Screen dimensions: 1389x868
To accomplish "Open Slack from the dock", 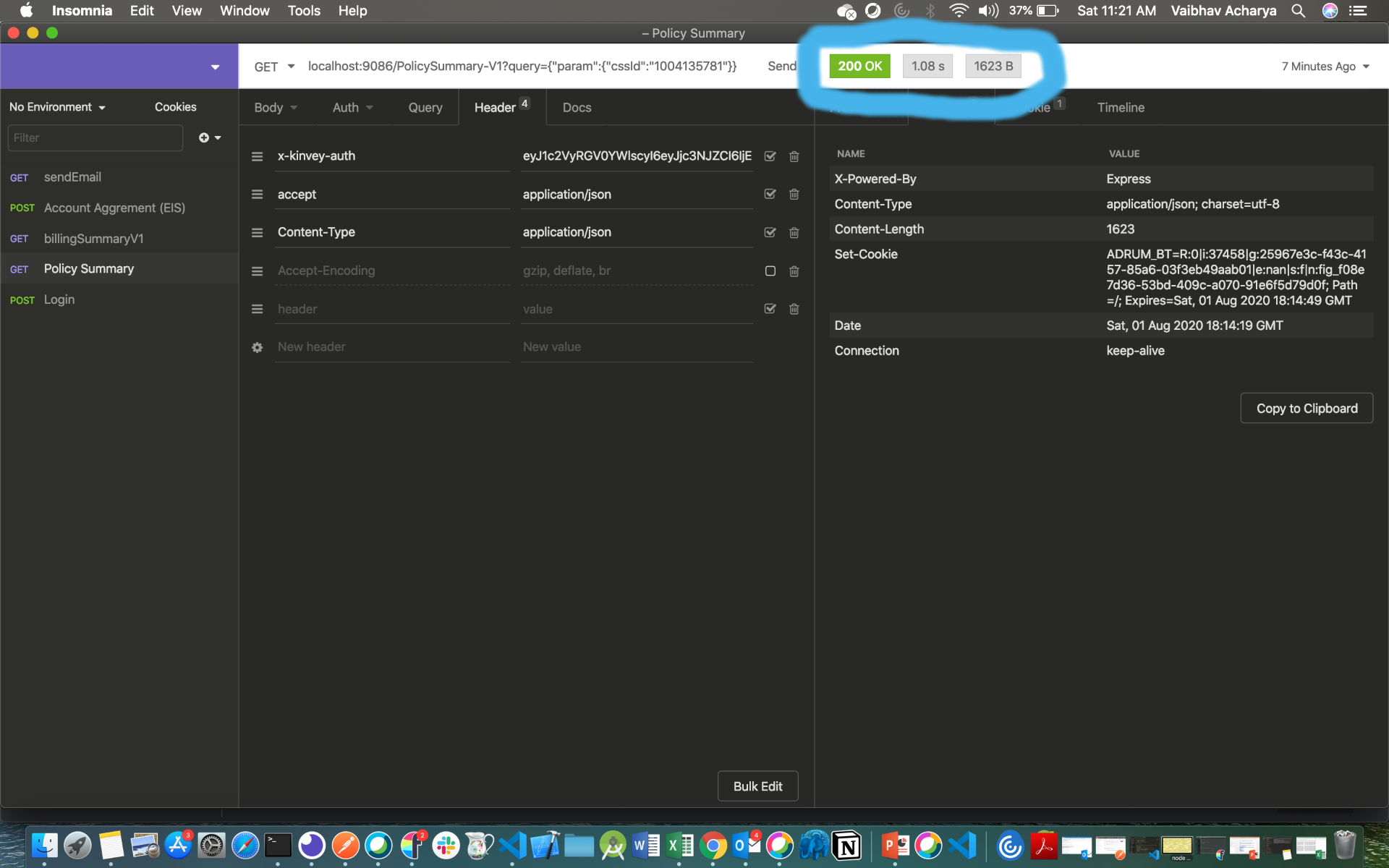I will coord(445,845).
